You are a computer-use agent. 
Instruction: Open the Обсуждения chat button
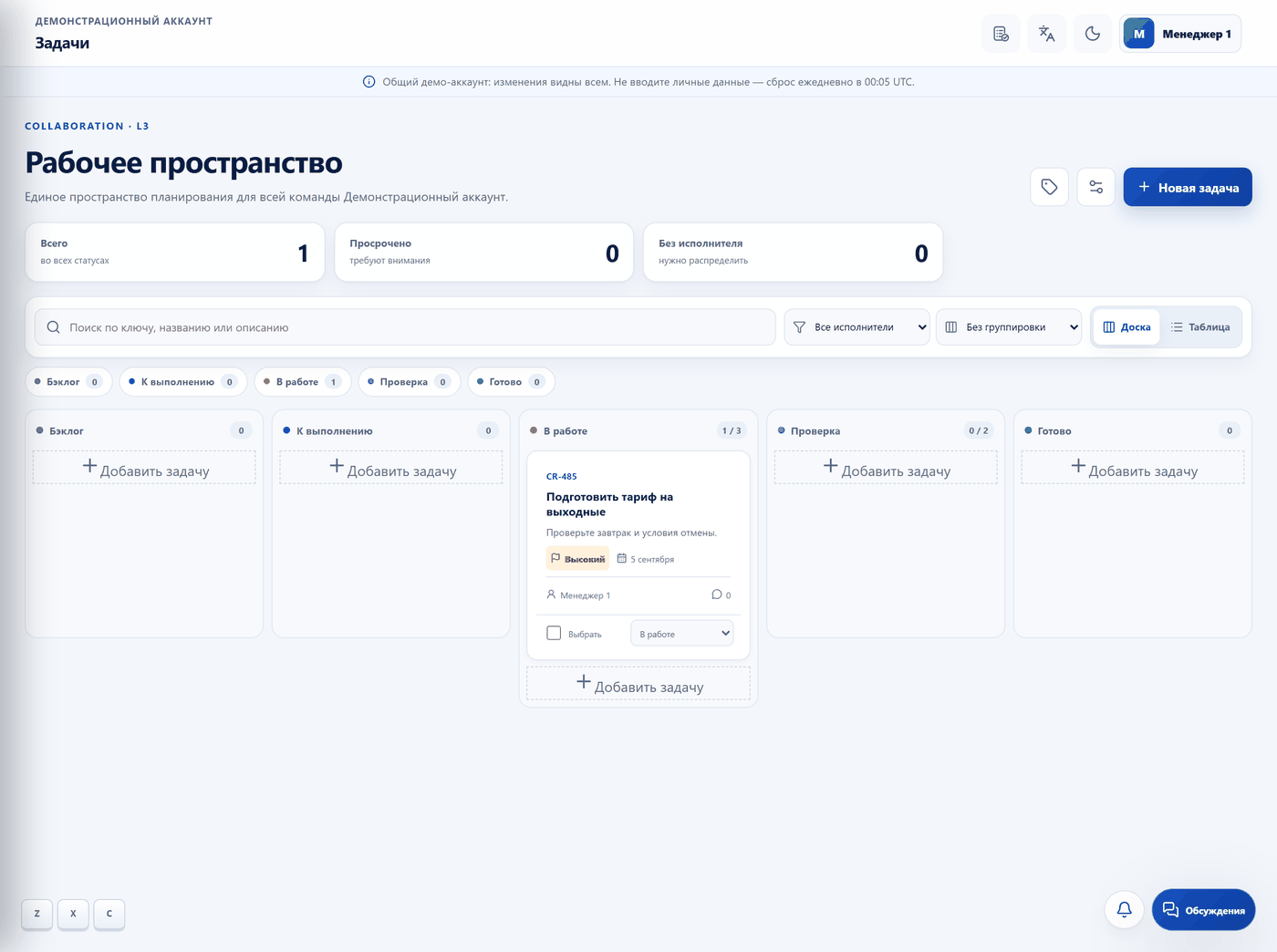pos(1204,910)
